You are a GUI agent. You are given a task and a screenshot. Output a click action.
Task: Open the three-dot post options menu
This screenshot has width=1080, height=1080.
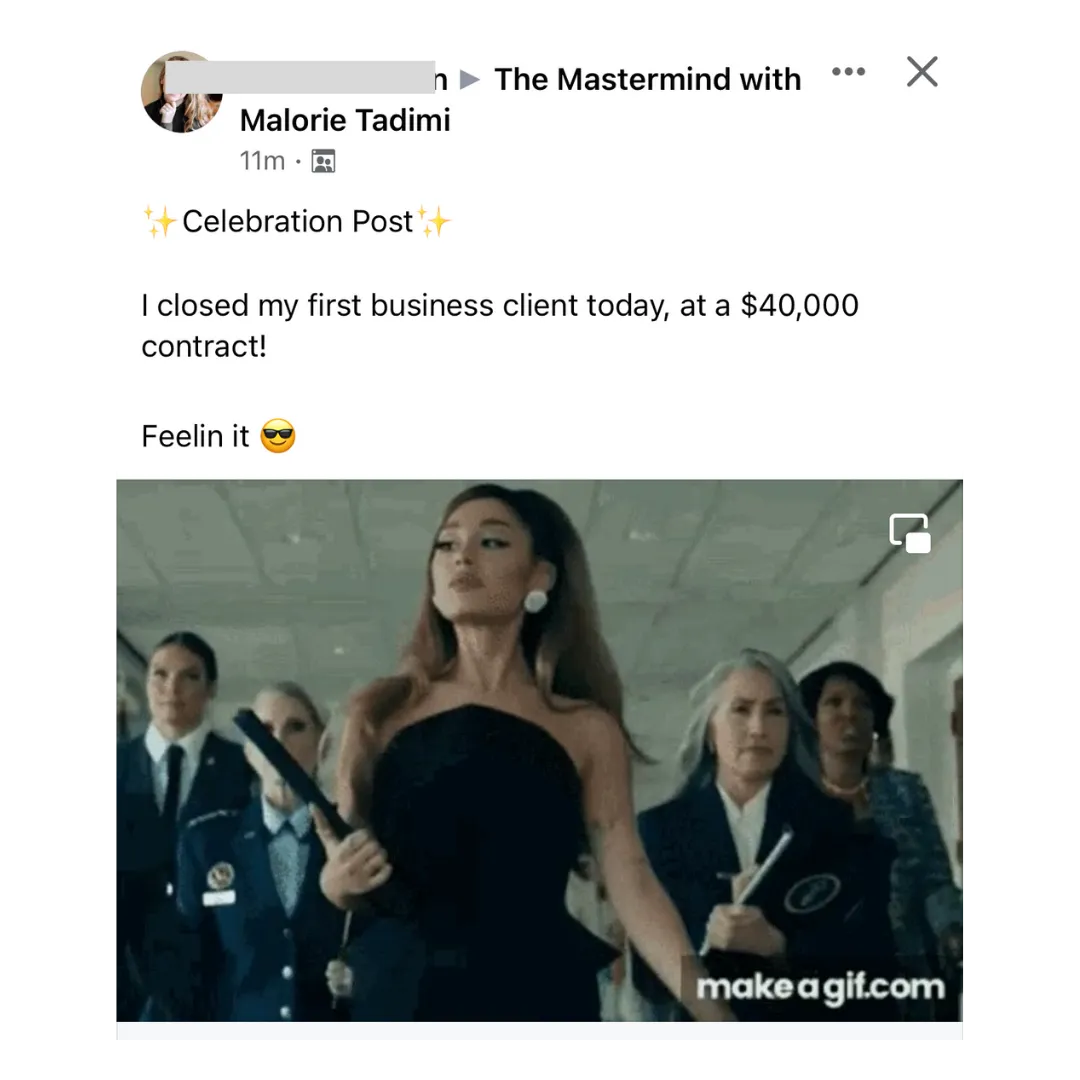848,72
